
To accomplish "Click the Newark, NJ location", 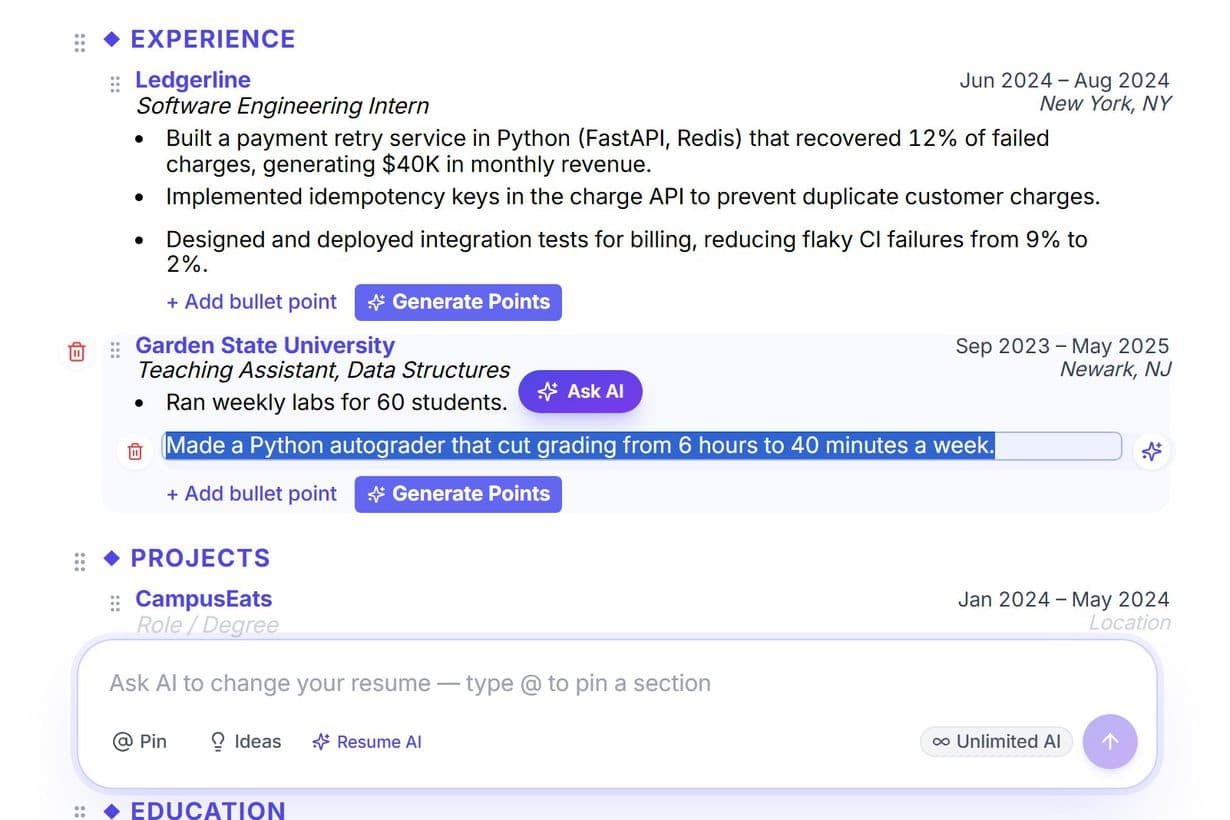I will 1116,369.
